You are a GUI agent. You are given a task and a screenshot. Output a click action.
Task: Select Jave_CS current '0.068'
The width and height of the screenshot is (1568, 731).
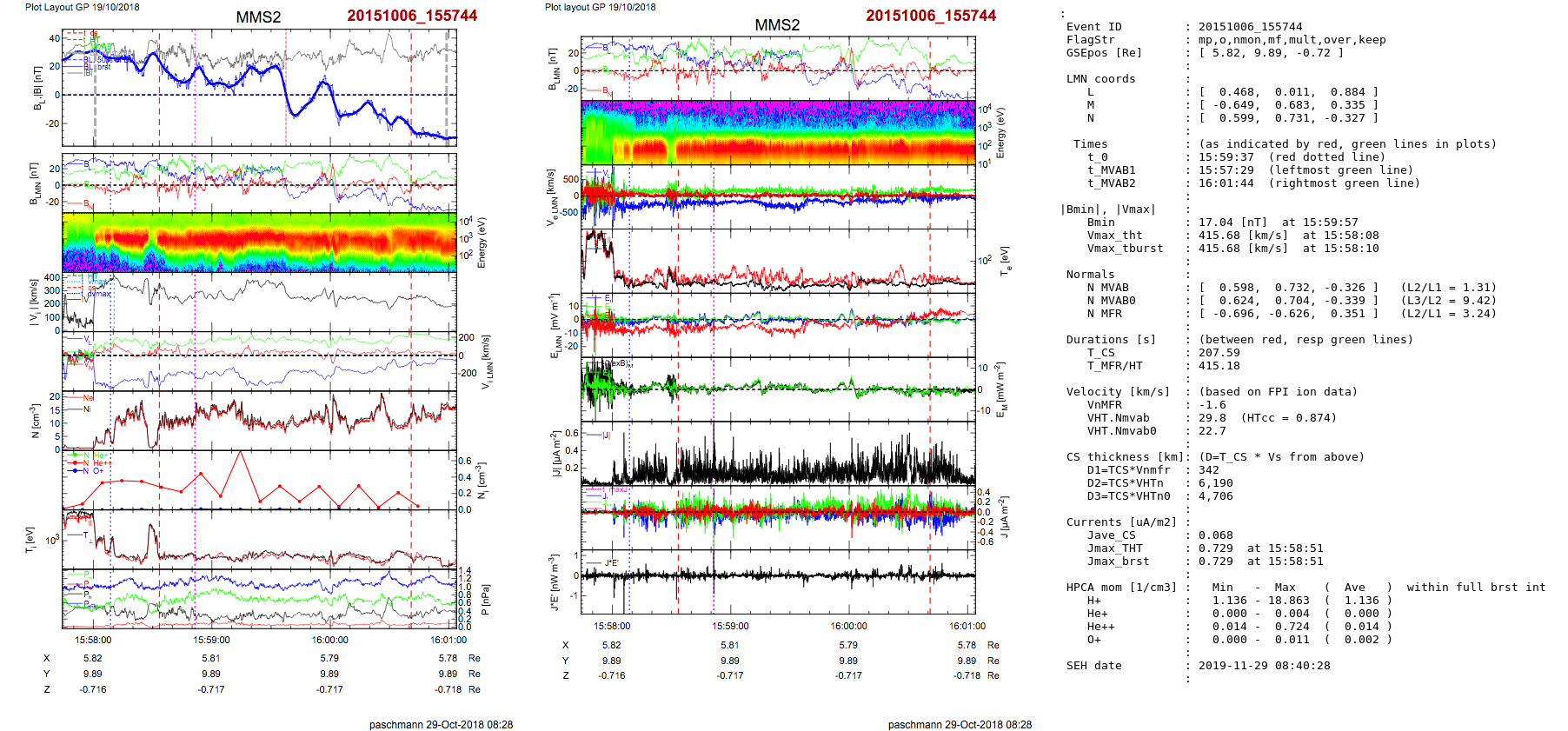click(x=1216, y=535)
